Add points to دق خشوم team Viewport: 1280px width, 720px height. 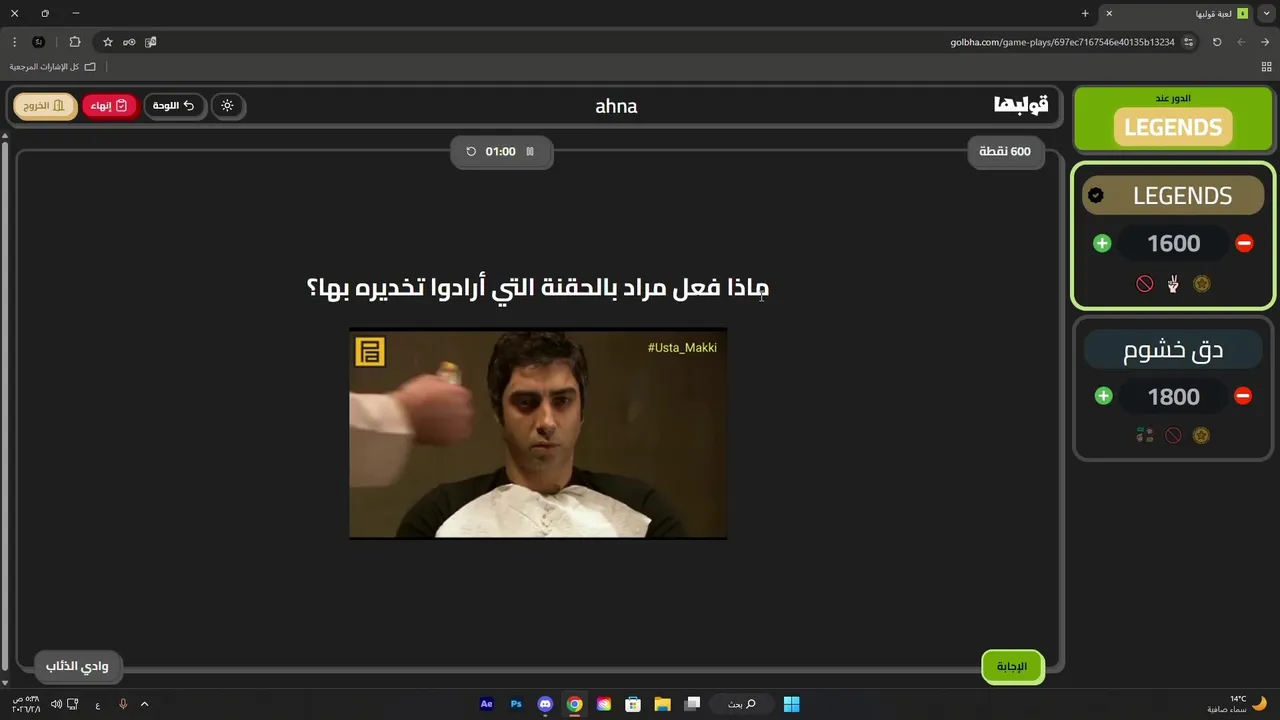tap(1103, 396)
